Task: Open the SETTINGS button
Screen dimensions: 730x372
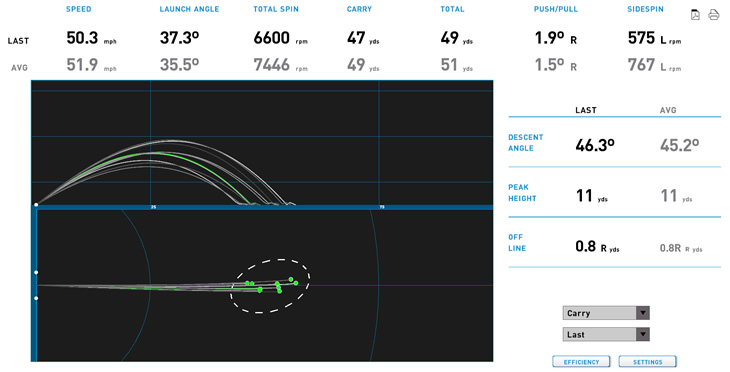Action: [648, 362]
